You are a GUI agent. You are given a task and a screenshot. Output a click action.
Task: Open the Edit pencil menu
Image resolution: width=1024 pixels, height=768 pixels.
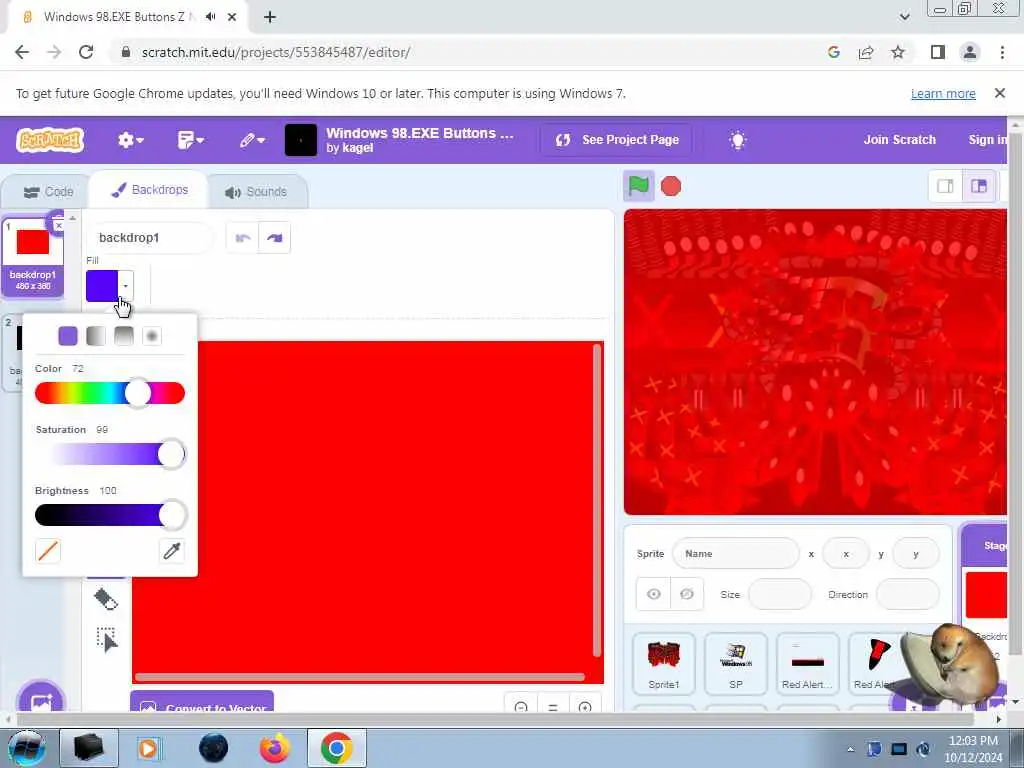251,140
